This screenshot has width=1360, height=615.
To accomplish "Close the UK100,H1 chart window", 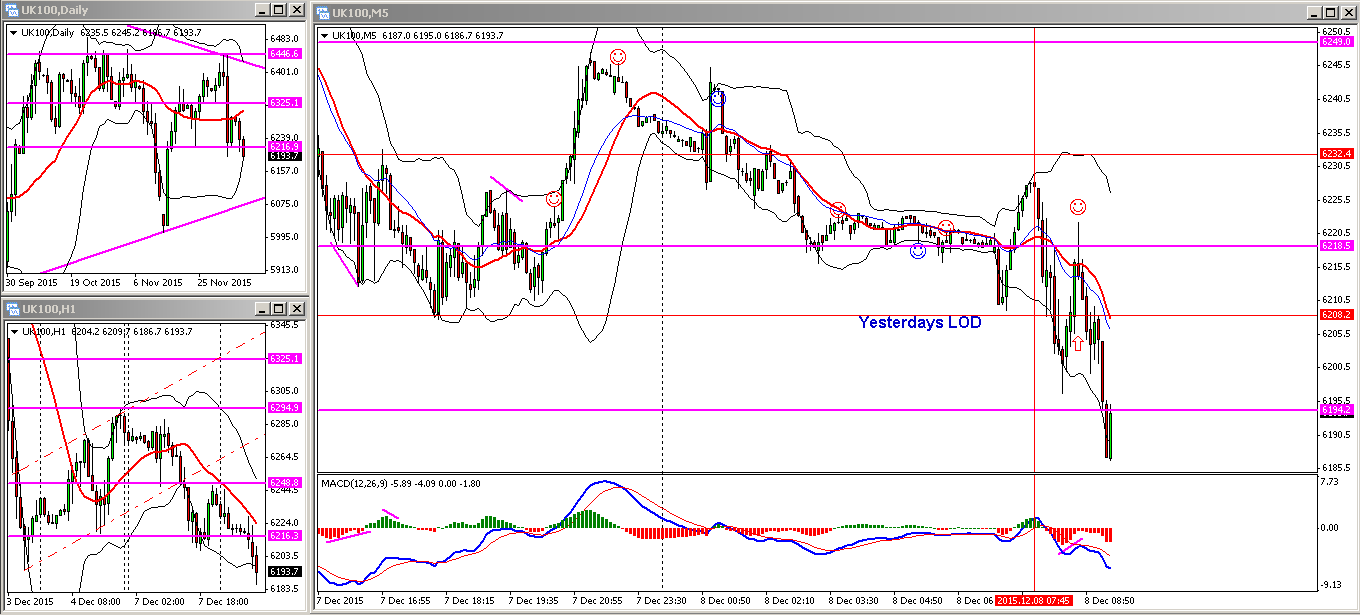I will tap(296, 308).
